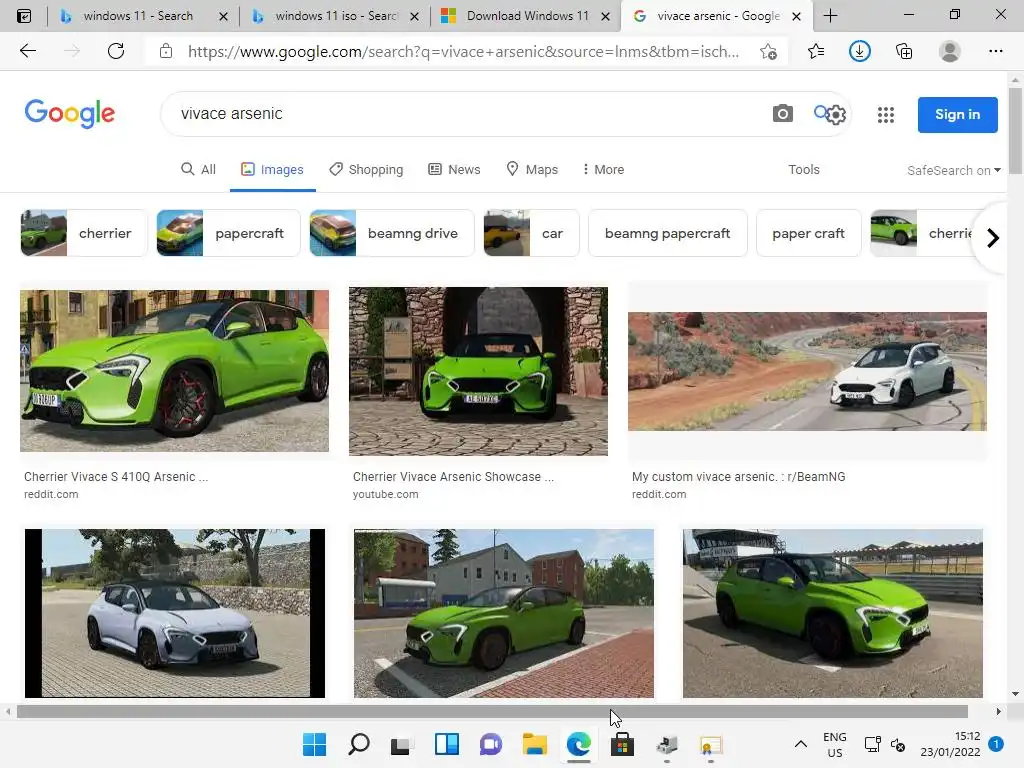Screen dimensions: 1024x768
Task: Open the Downloads icon in toolbar
Action: [859, 51]
